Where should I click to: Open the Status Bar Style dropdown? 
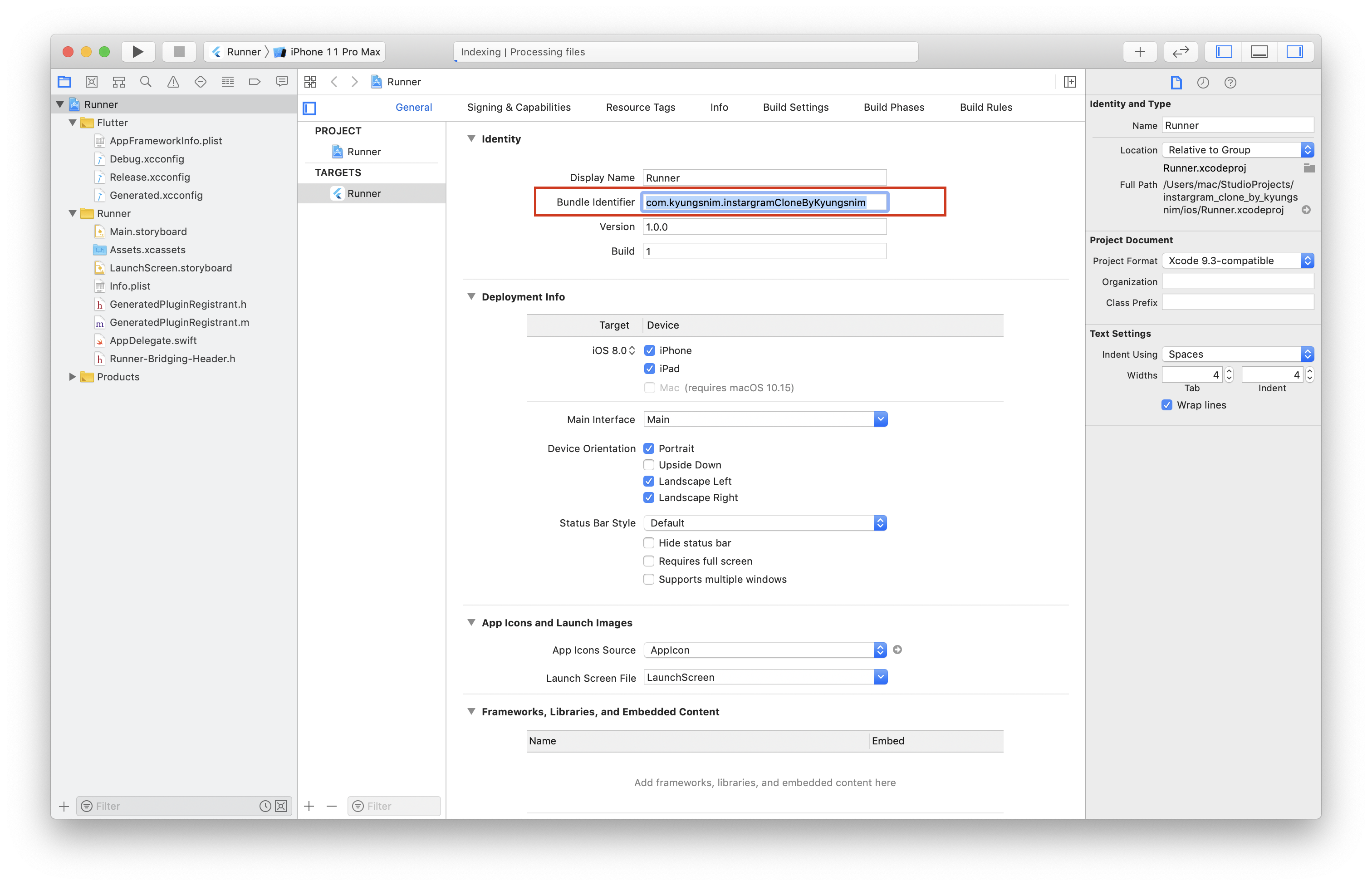[765, 523]
